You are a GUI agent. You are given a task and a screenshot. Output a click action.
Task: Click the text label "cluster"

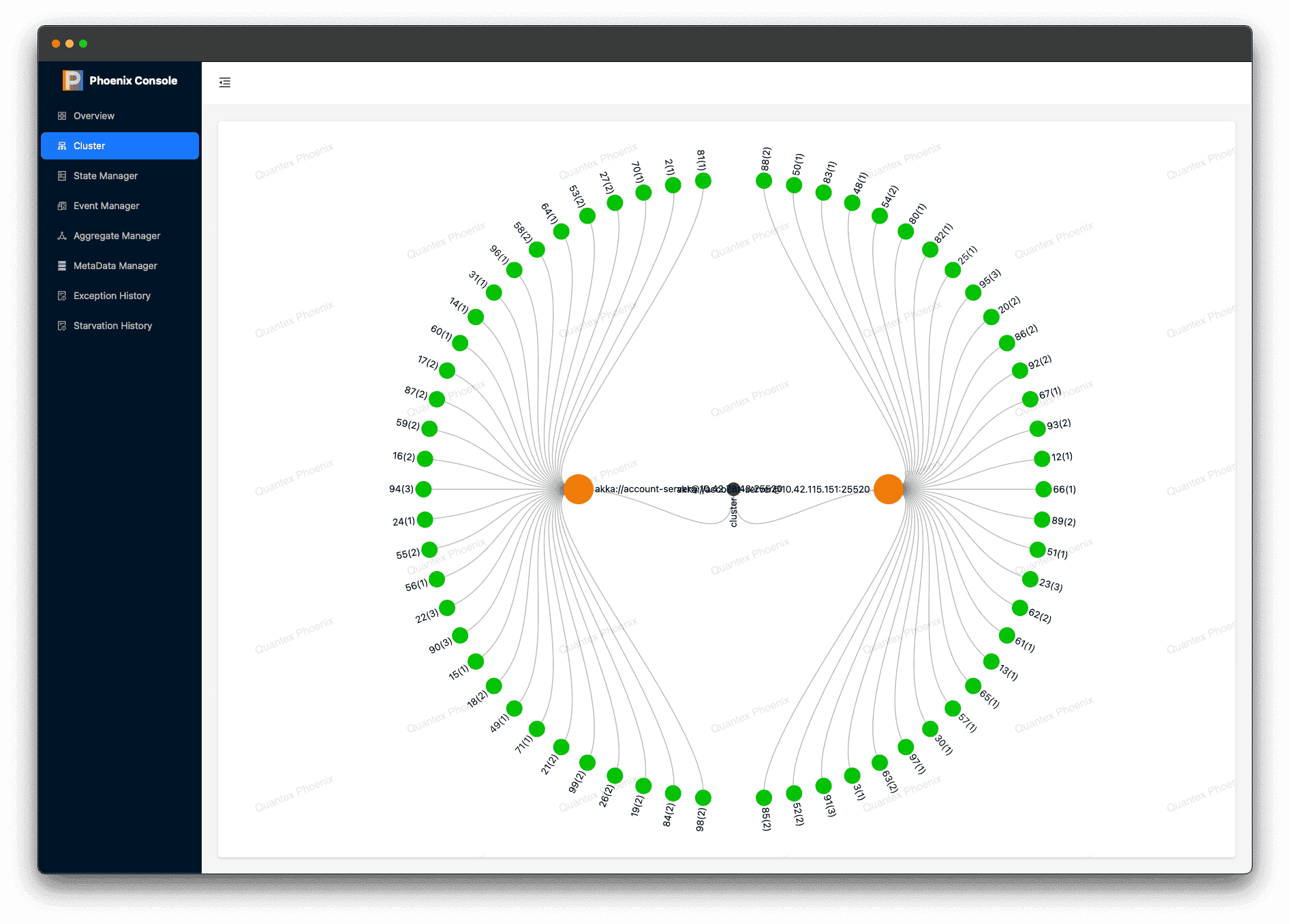point(734,512)
